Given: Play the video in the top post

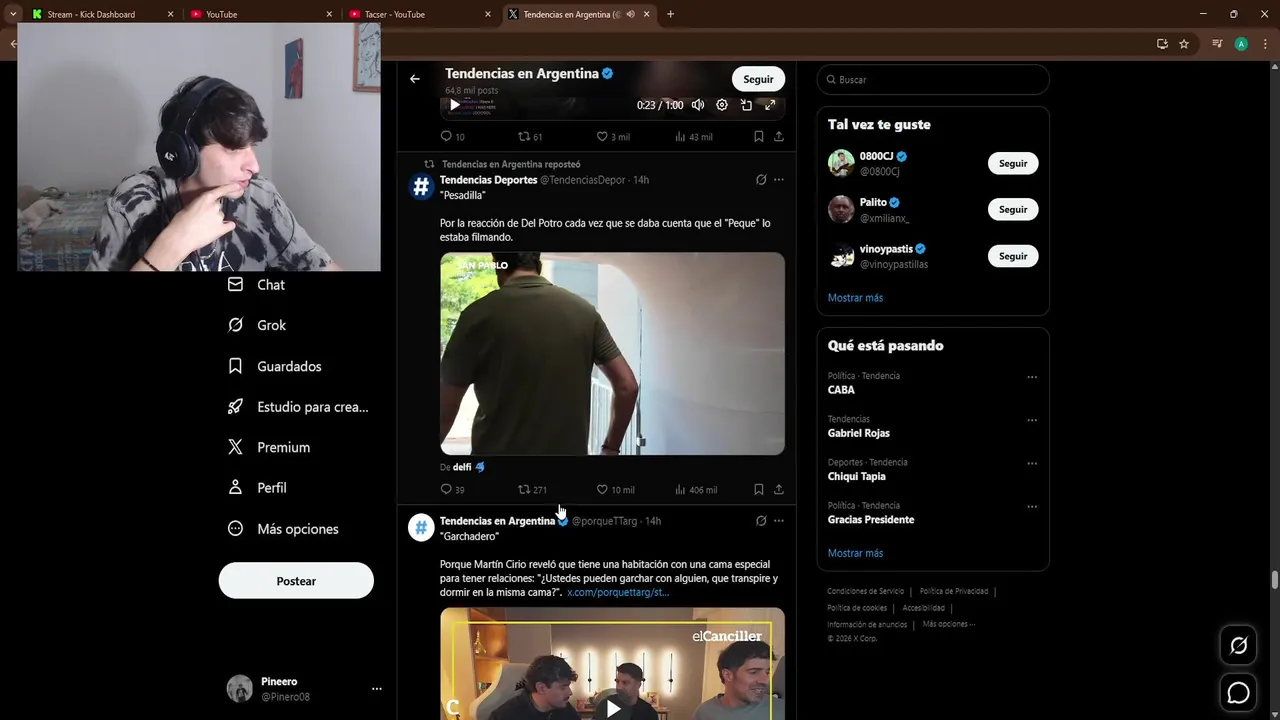Looking at the screenshot, I should 455,105.
